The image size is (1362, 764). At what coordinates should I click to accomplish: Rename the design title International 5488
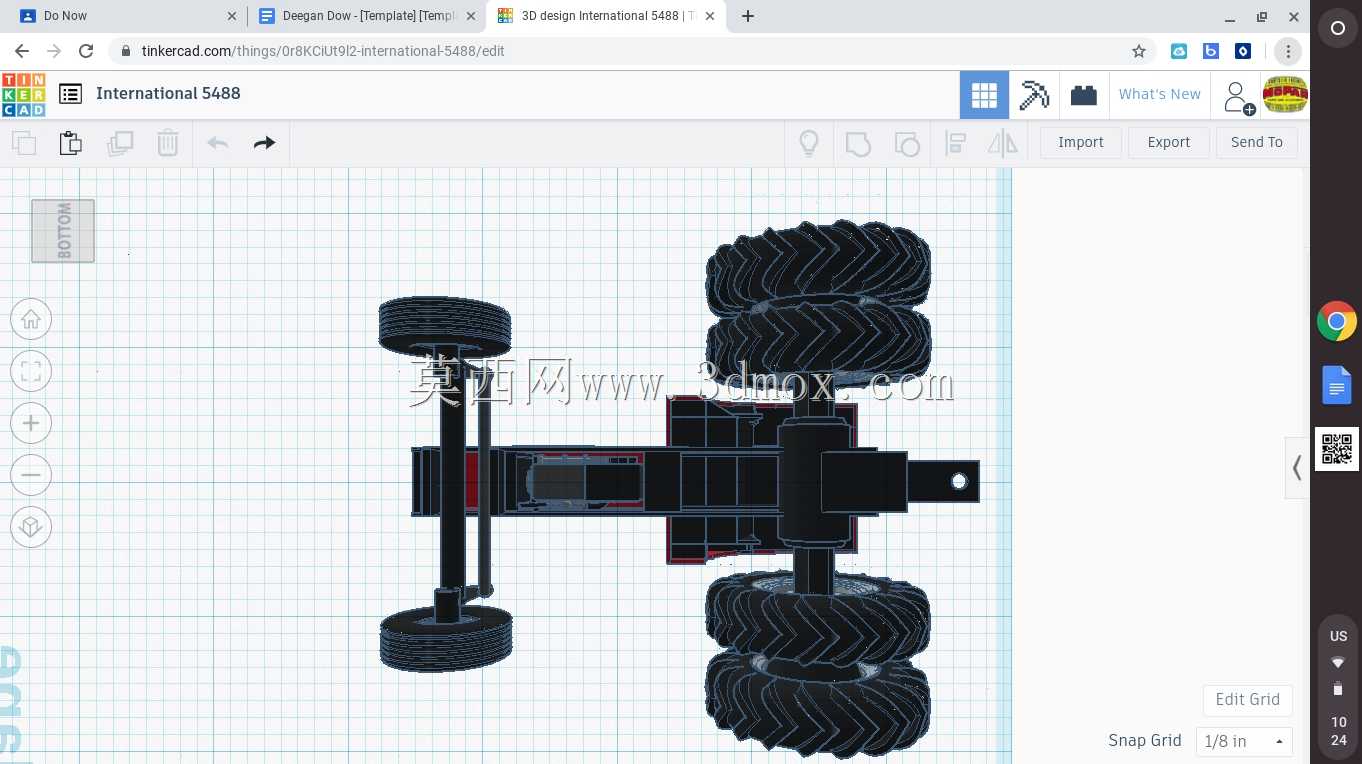168,93
